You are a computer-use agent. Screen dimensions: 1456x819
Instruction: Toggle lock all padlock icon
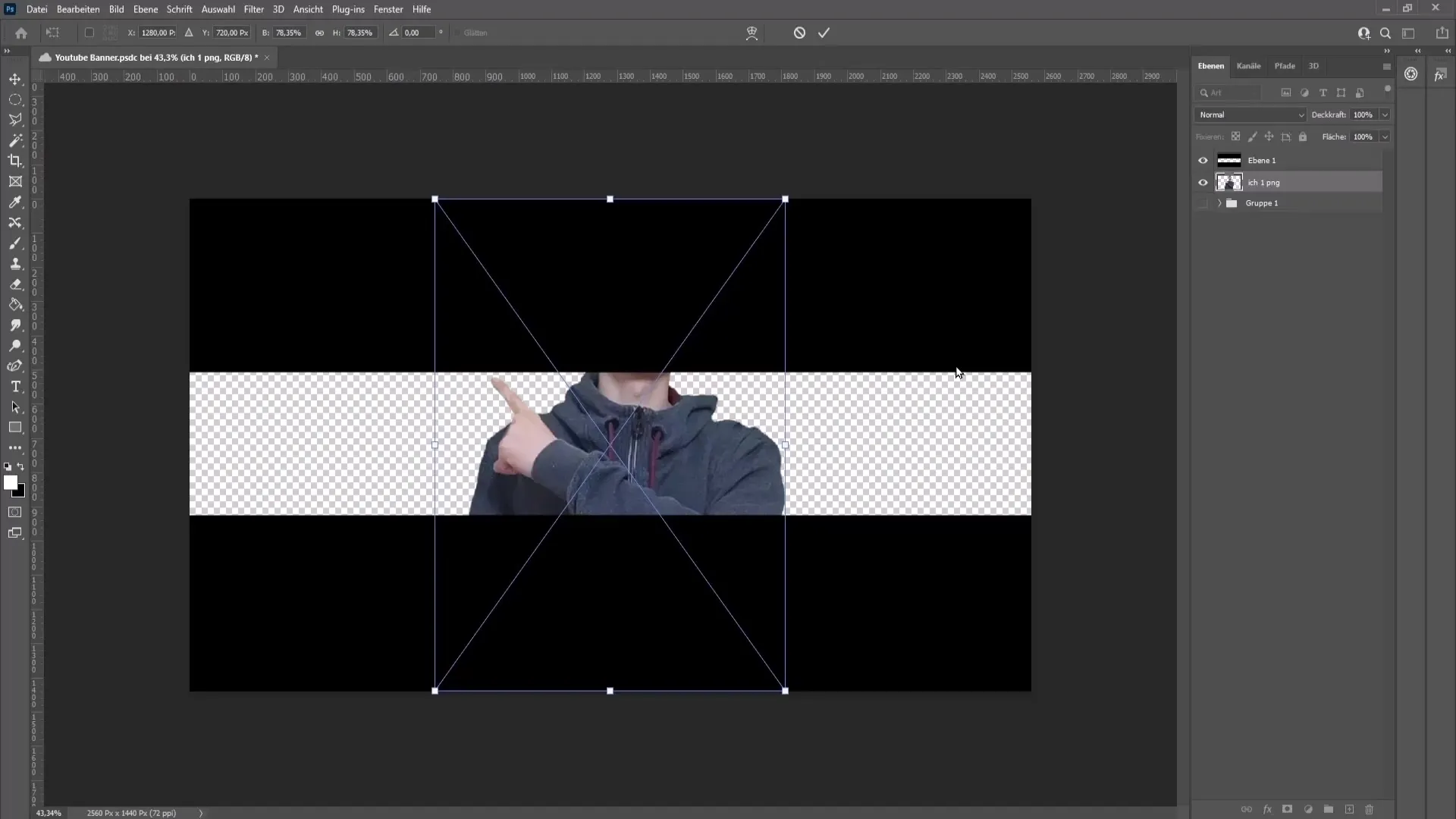(1303, 136)
